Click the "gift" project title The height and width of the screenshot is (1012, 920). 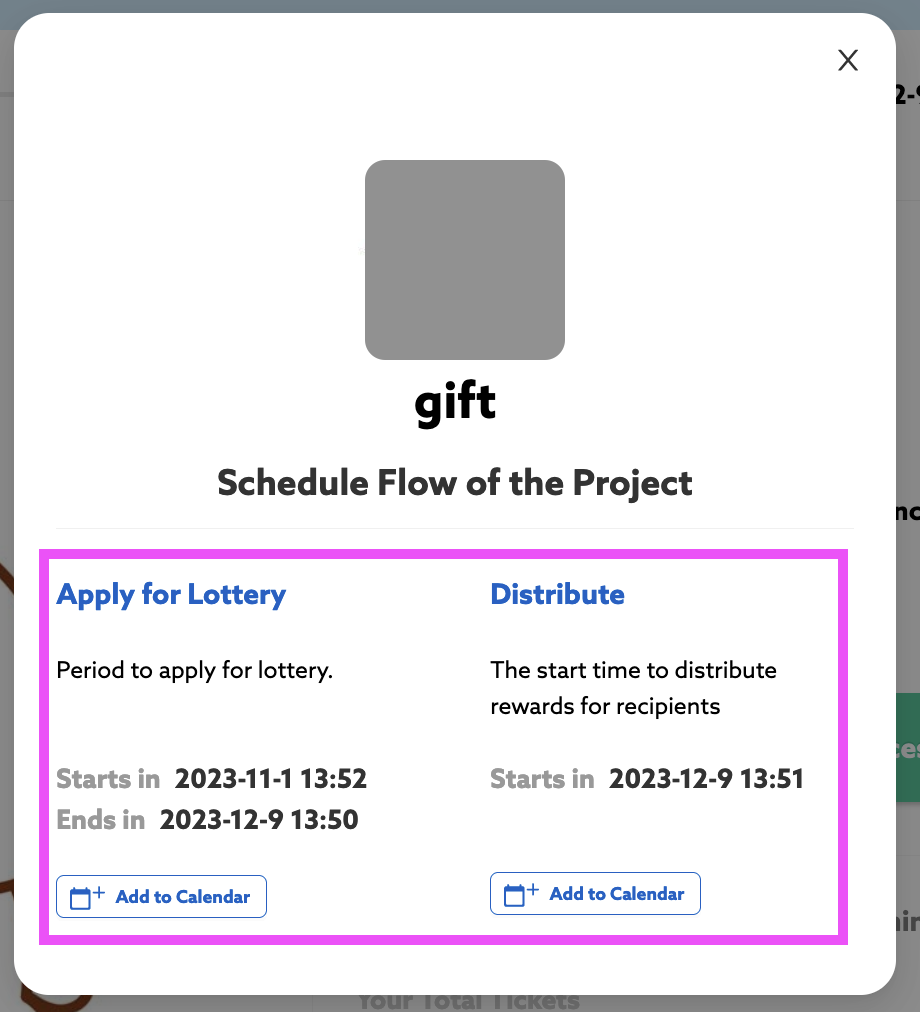[455, 402]
